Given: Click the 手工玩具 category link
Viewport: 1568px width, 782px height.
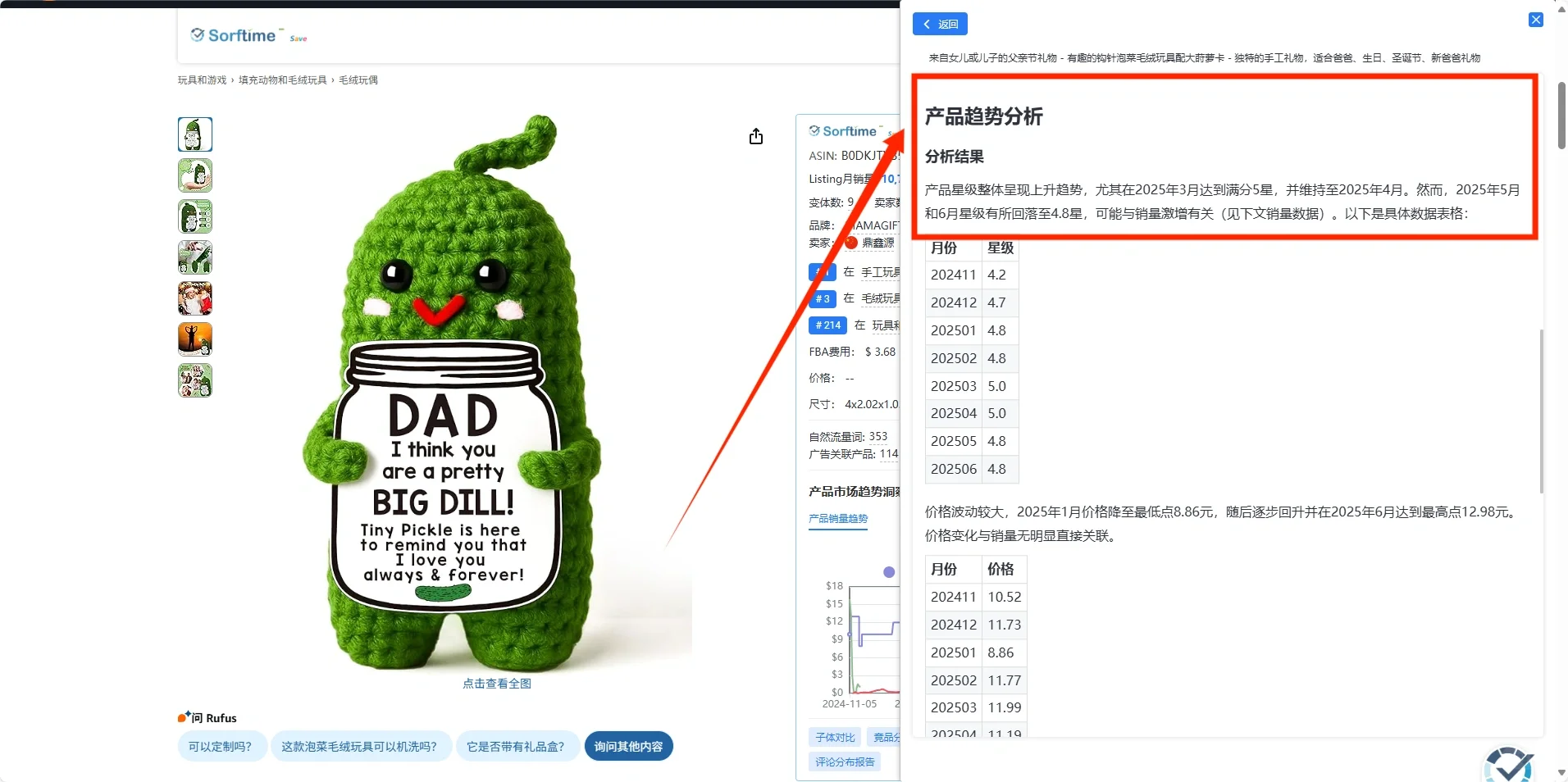Looking at the screenshot, I should (x=880, y=272).
